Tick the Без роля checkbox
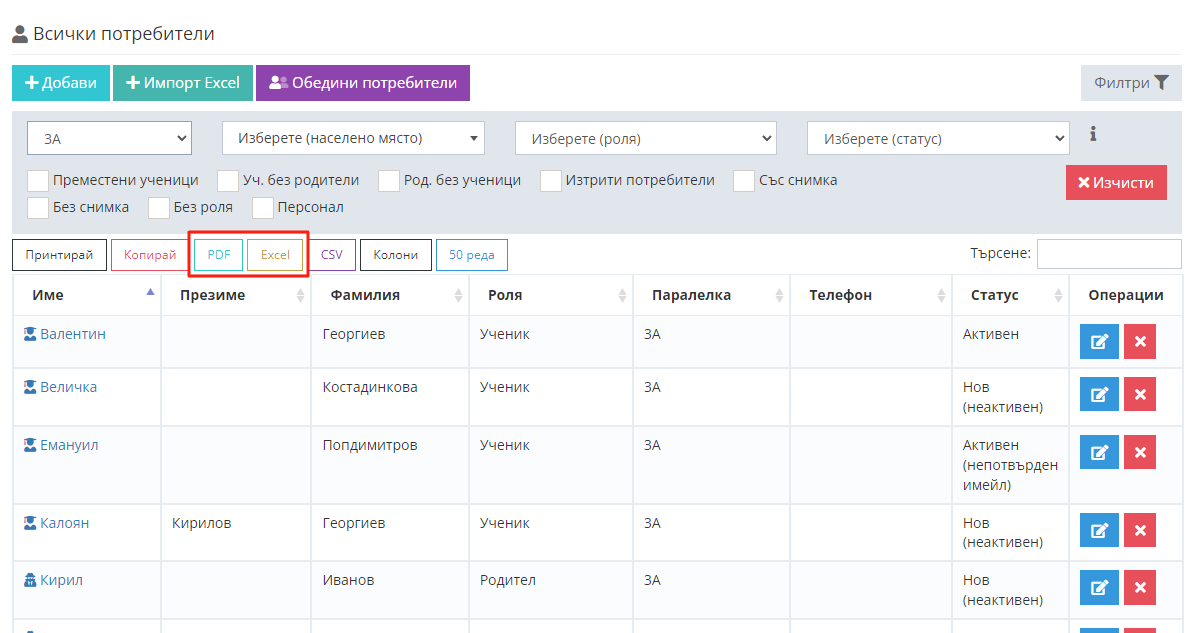This screenshot has height=633, width=1194. (x=159, y=207)
